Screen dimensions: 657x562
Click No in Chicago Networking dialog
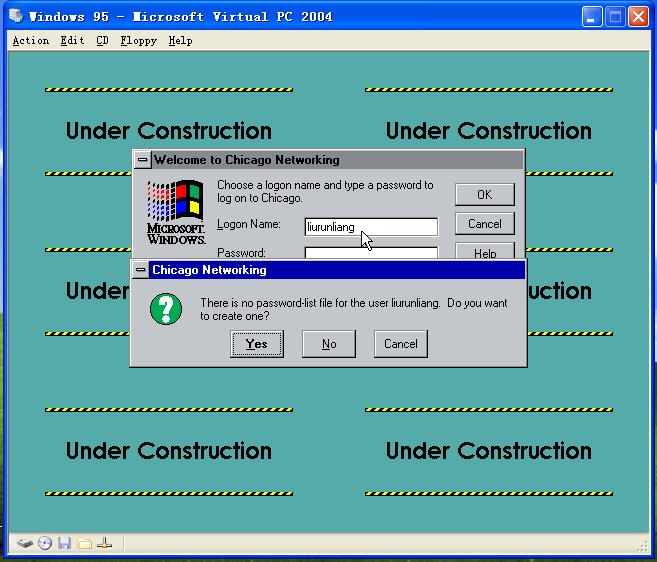[x=329, y=344]
